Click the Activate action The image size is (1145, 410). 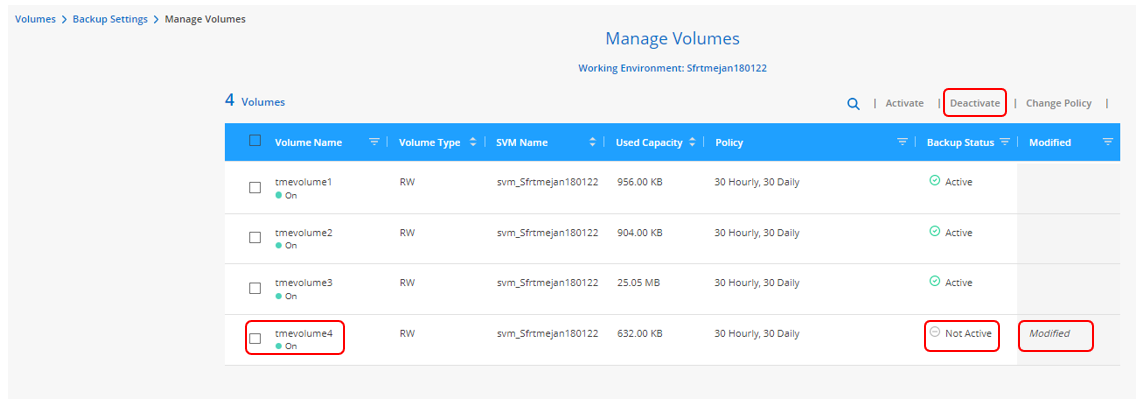tap(905, 104)
